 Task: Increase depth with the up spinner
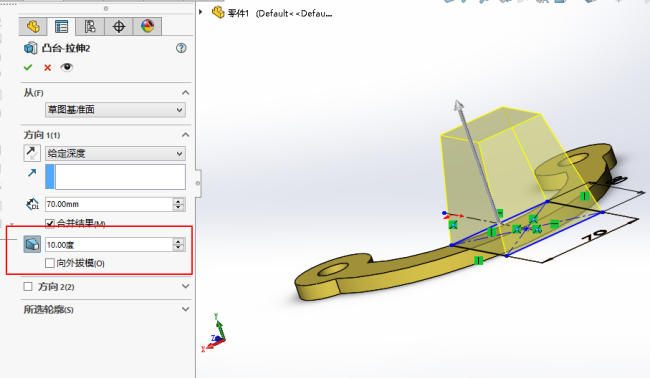click(179, 201)
